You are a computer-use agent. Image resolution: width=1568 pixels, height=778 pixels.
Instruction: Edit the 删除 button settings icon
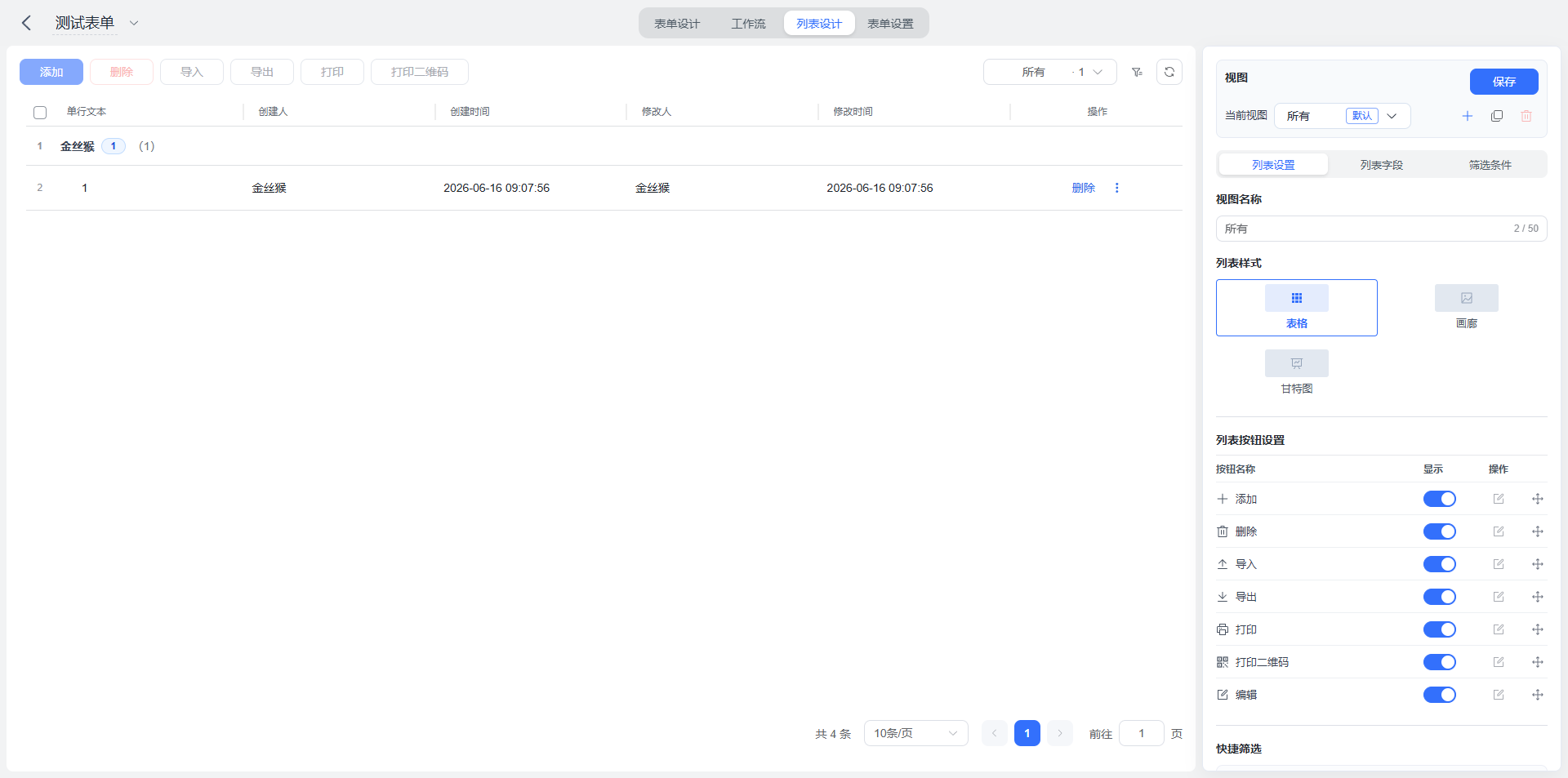coord(1499,531)
